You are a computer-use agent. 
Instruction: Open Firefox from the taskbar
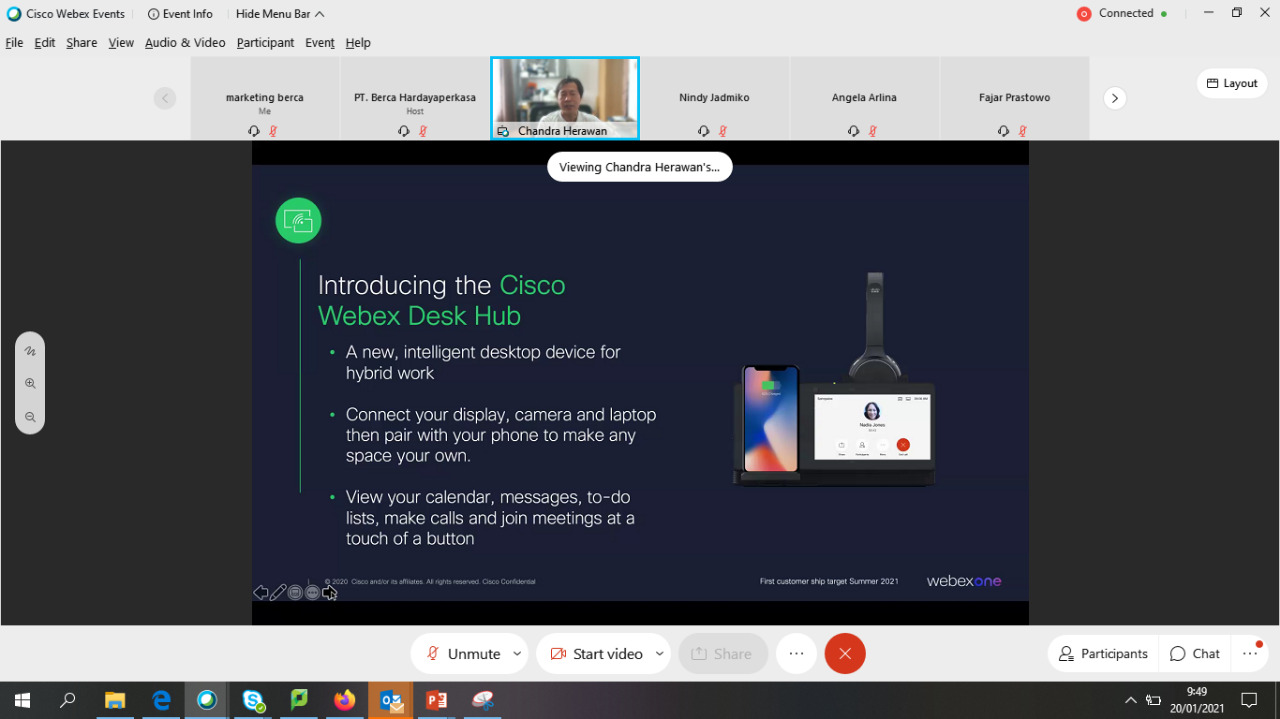(x=345, y=700)
